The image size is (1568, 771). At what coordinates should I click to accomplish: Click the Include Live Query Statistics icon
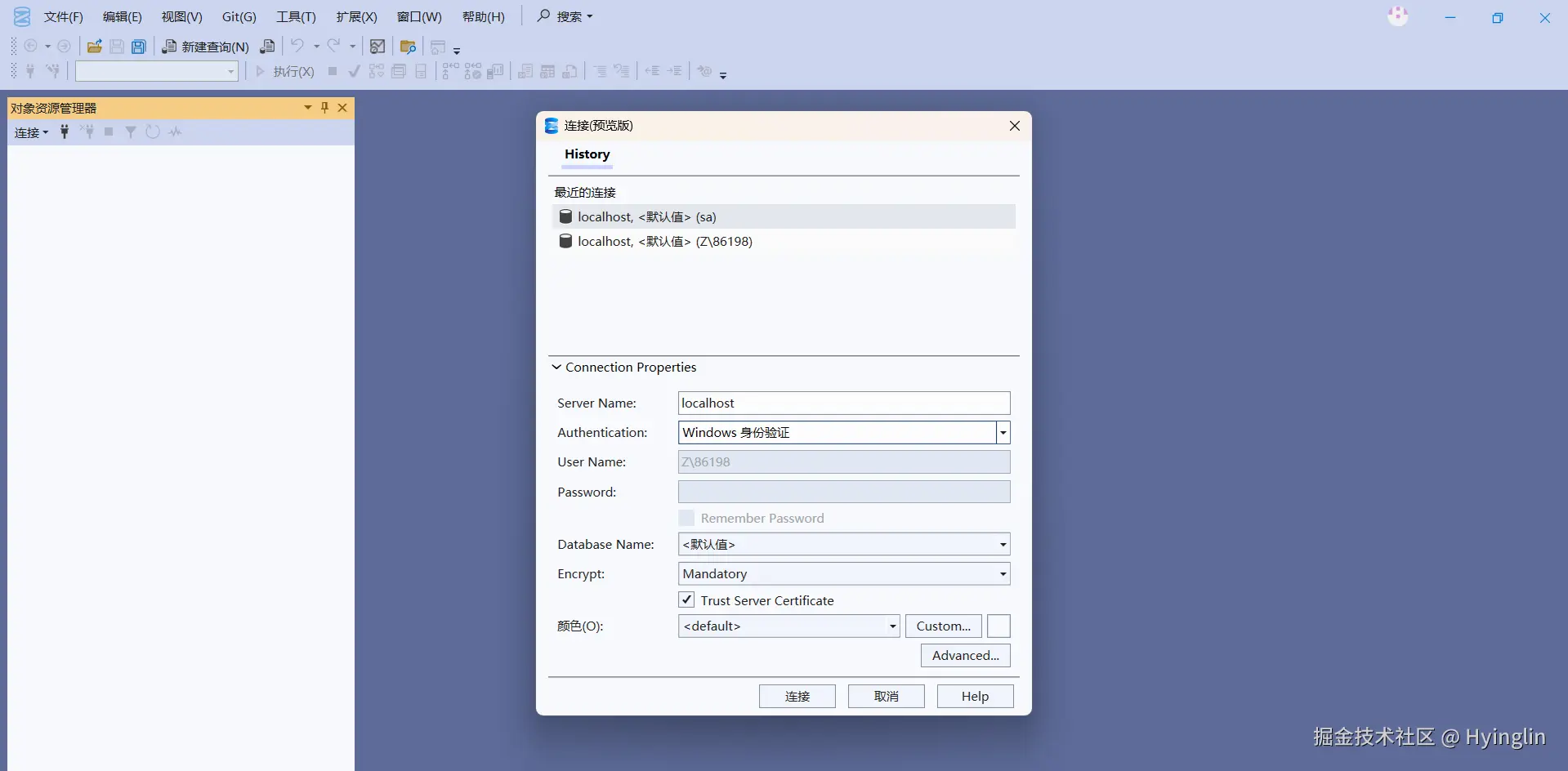click(x=473, y=71)
